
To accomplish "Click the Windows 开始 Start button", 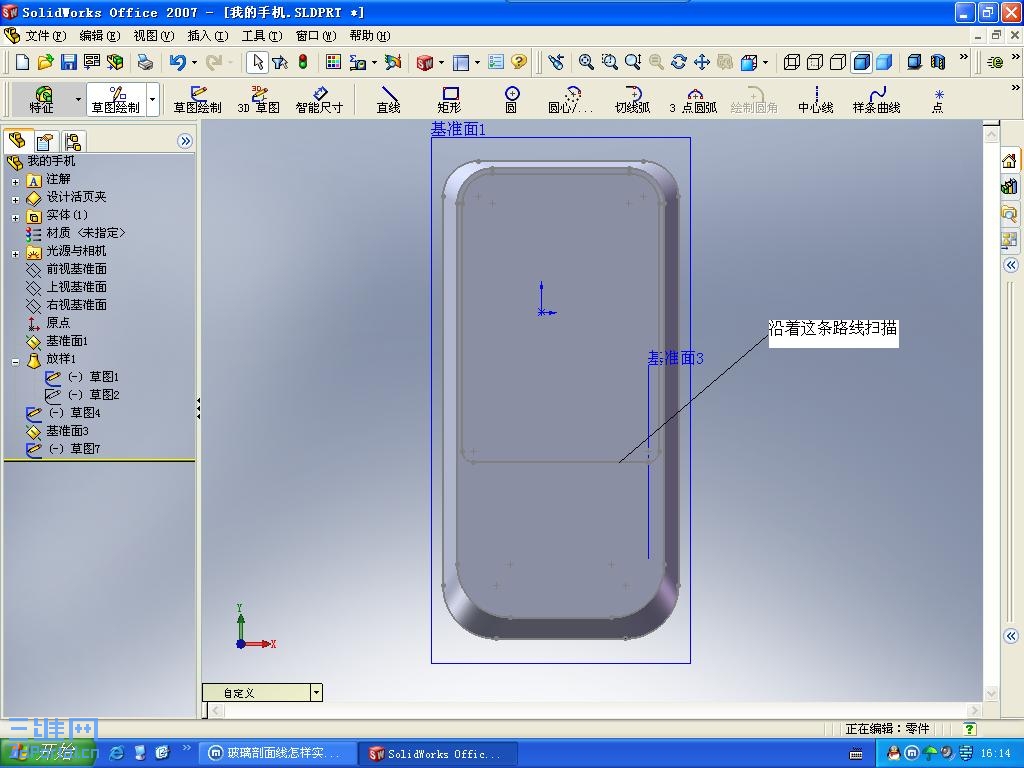I will point(49,753).
